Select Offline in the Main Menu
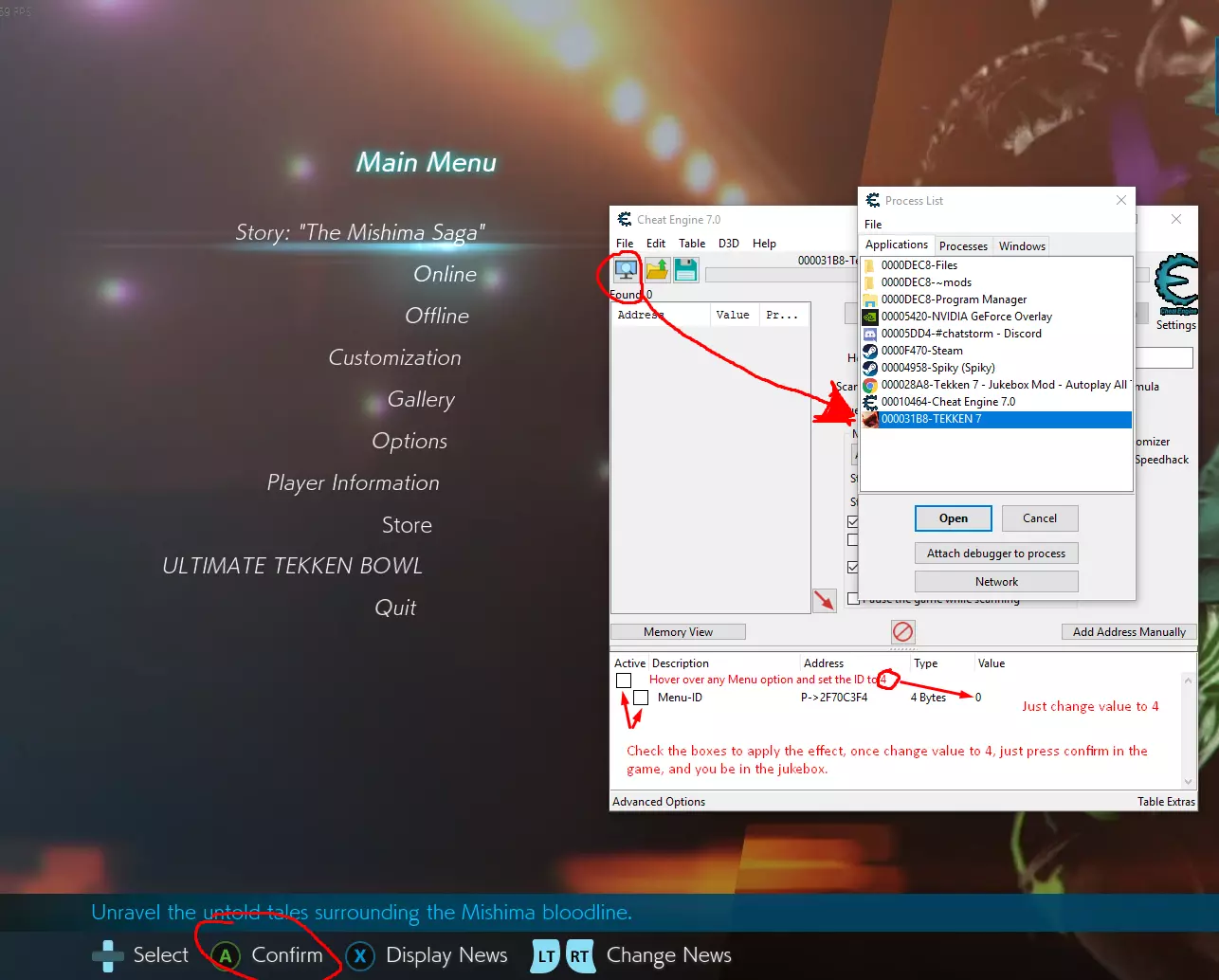The image size is (1219, 980). pyautogui.click(x=437, y=316)
